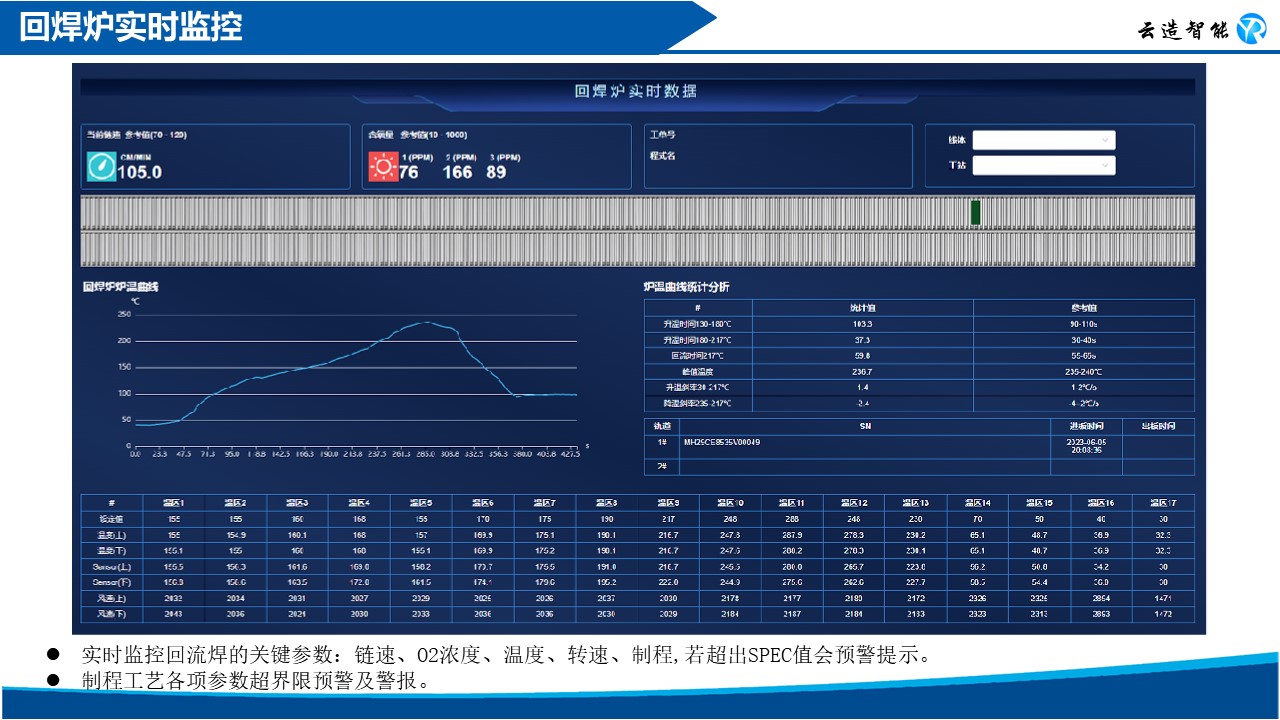Image resolution: width=1280 pixels, height=720 pixels.
Task: Click the lower conveyor track strip
Action: (637, 249)
